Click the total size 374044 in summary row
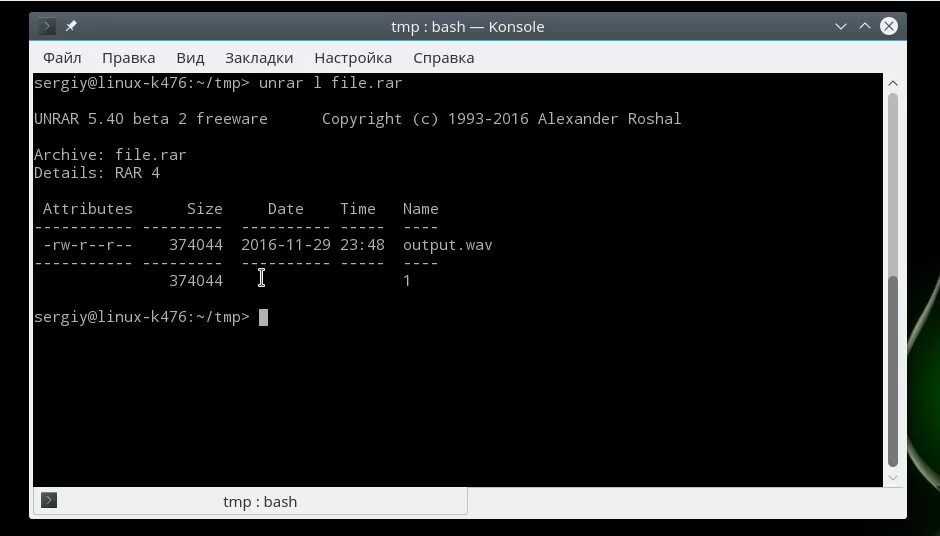This screenshot has height=536, width=940. click(x=196, y=281)
